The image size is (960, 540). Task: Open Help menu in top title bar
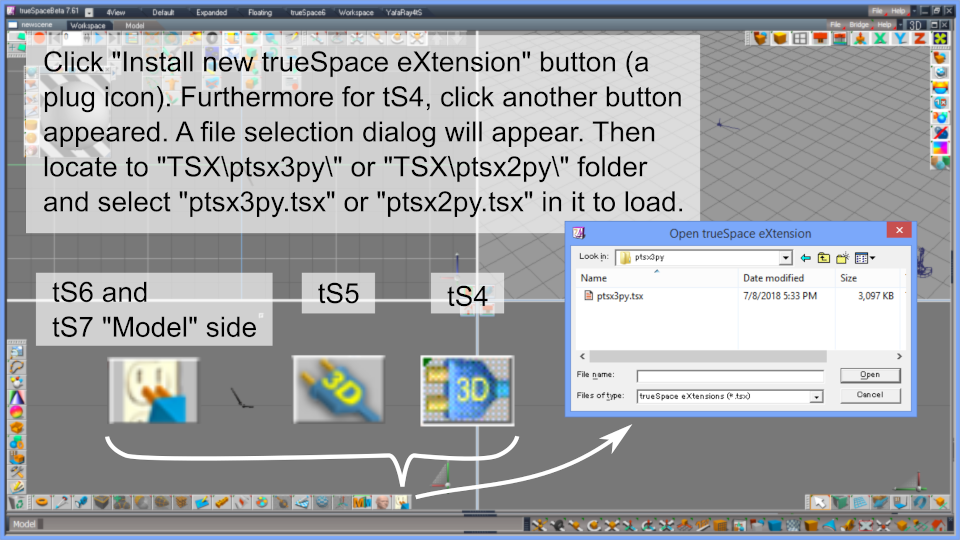pos(898,11)
